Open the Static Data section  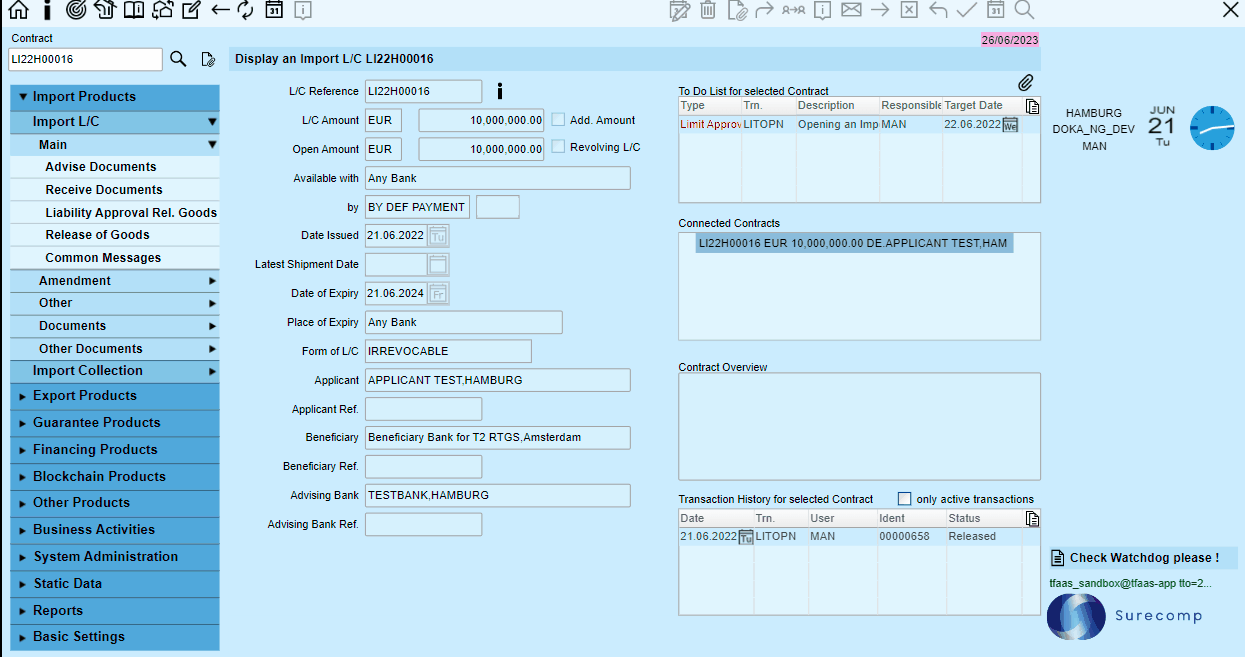click(114, 584)
